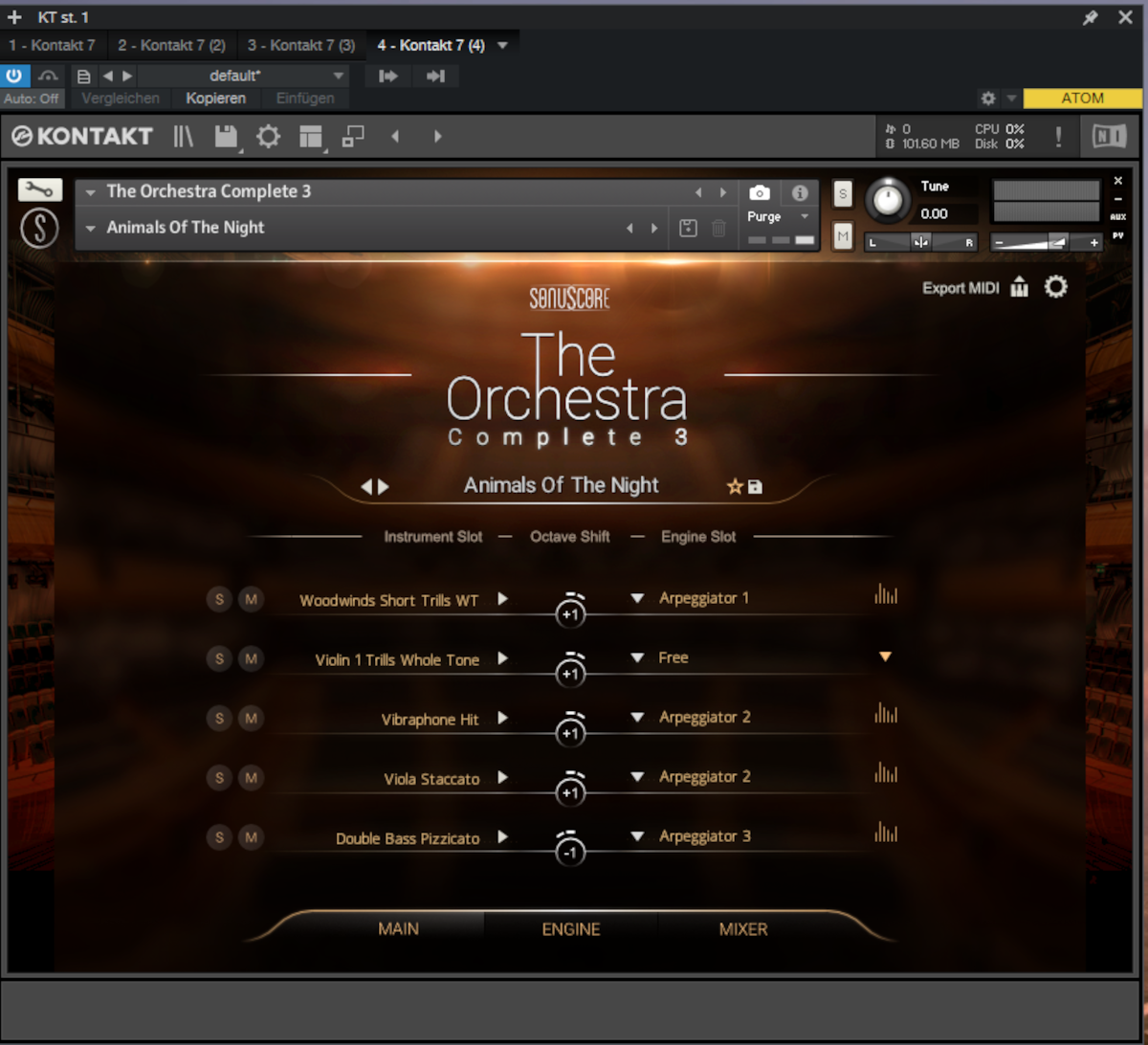Switch to the 2 - Kontakt 7 (2) tab

[x=172, y=45]
